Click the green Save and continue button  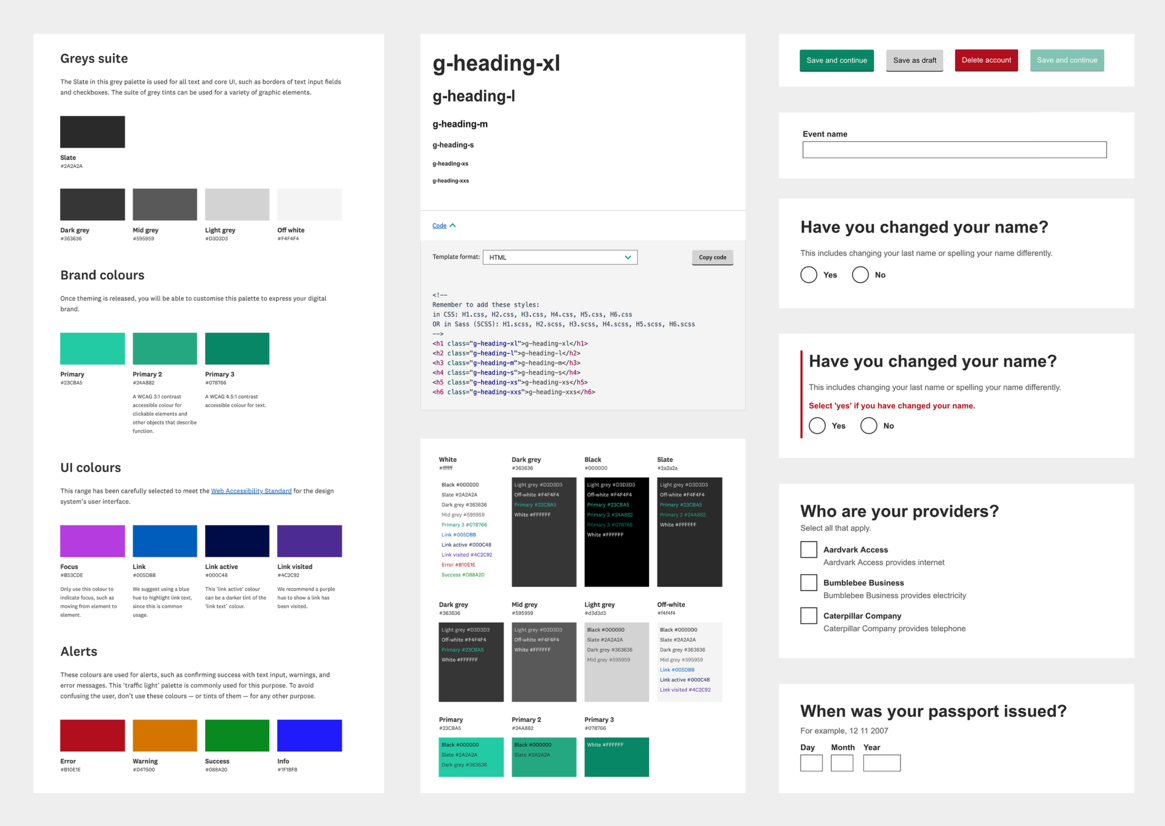point(836,61)
